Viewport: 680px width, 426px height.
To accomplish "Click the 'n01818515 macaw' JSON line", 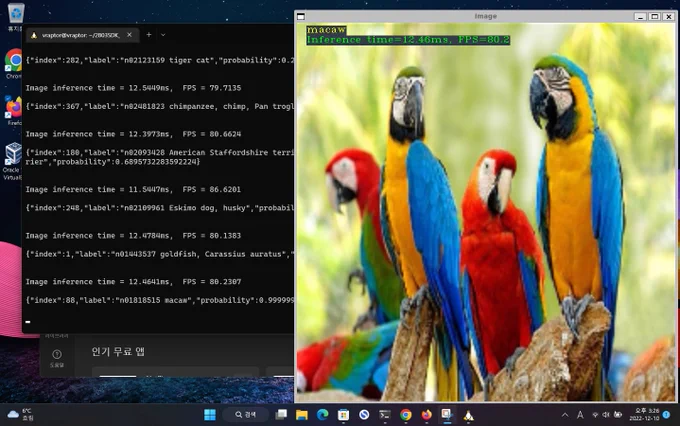I will coord(159,300).
